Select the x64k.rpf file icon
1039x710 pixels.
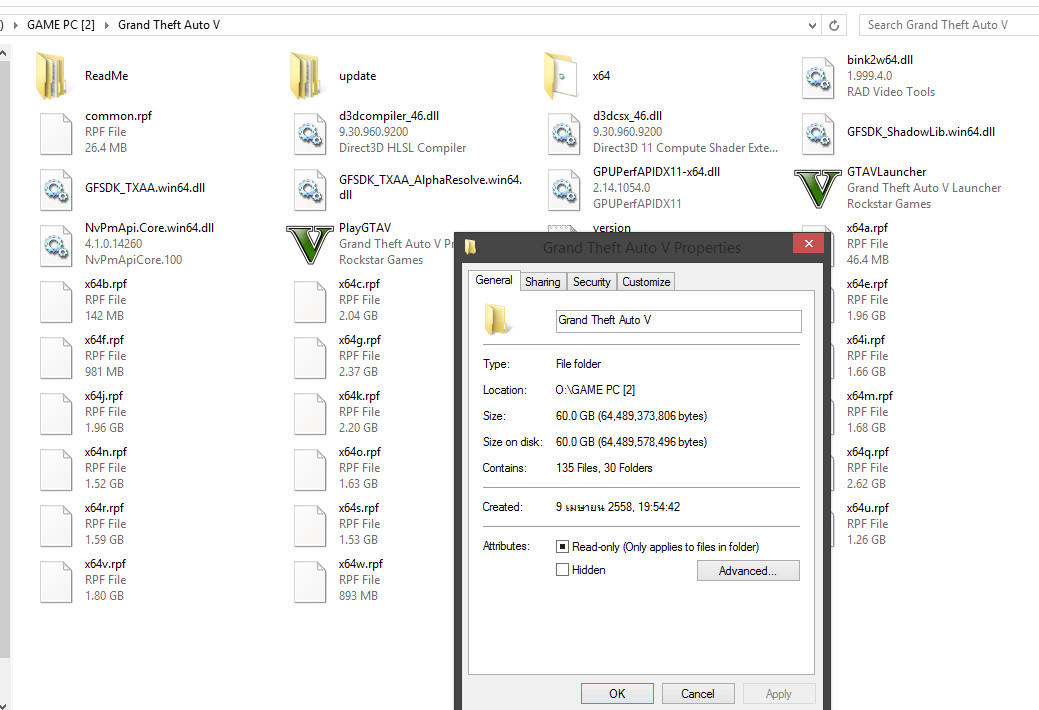tap(310, 414)
